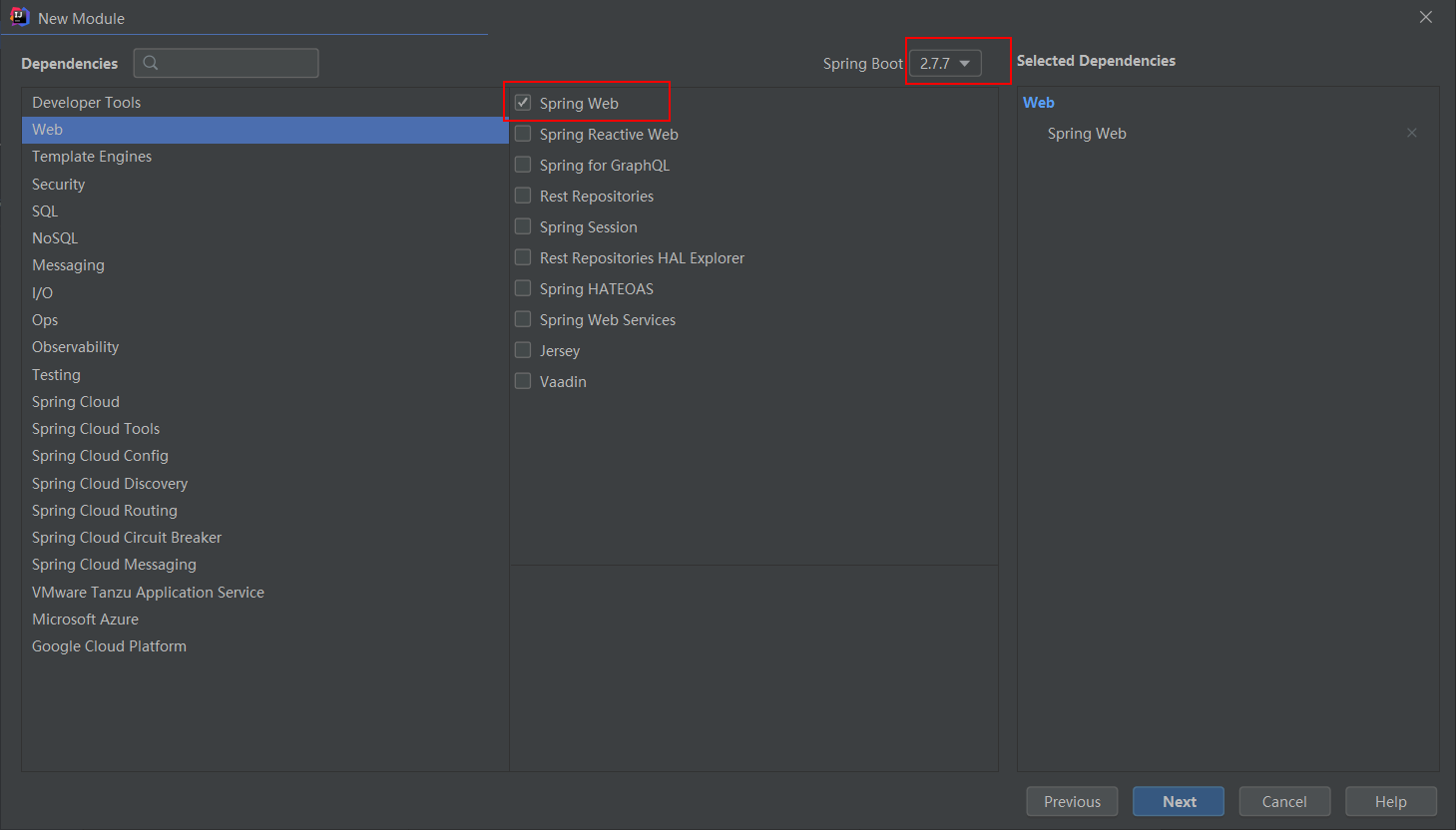Close the New Module window

click(1426, 17)
